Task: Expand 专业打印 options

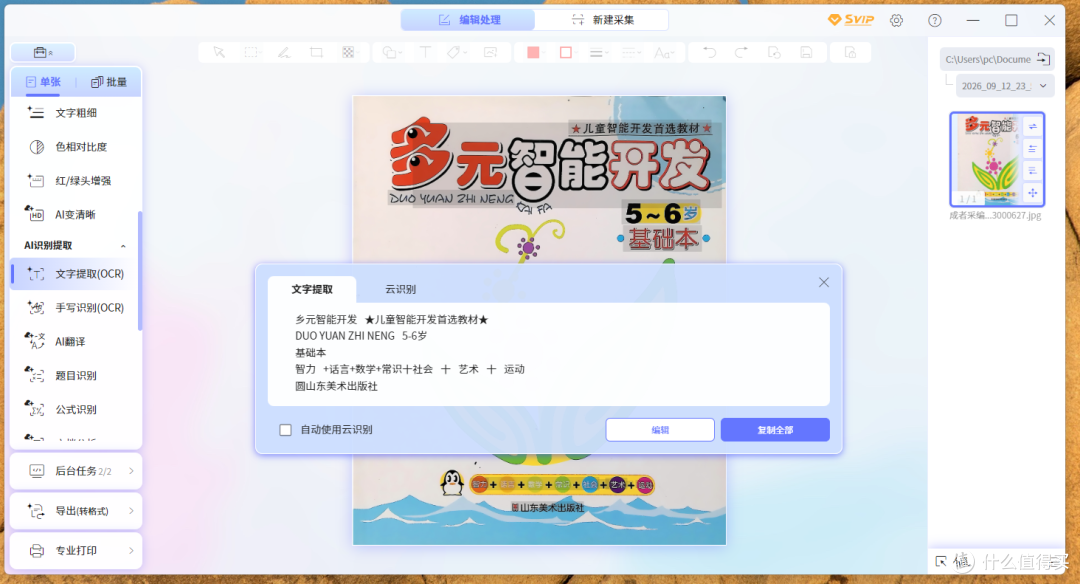Action: click(x=76, y=550)
